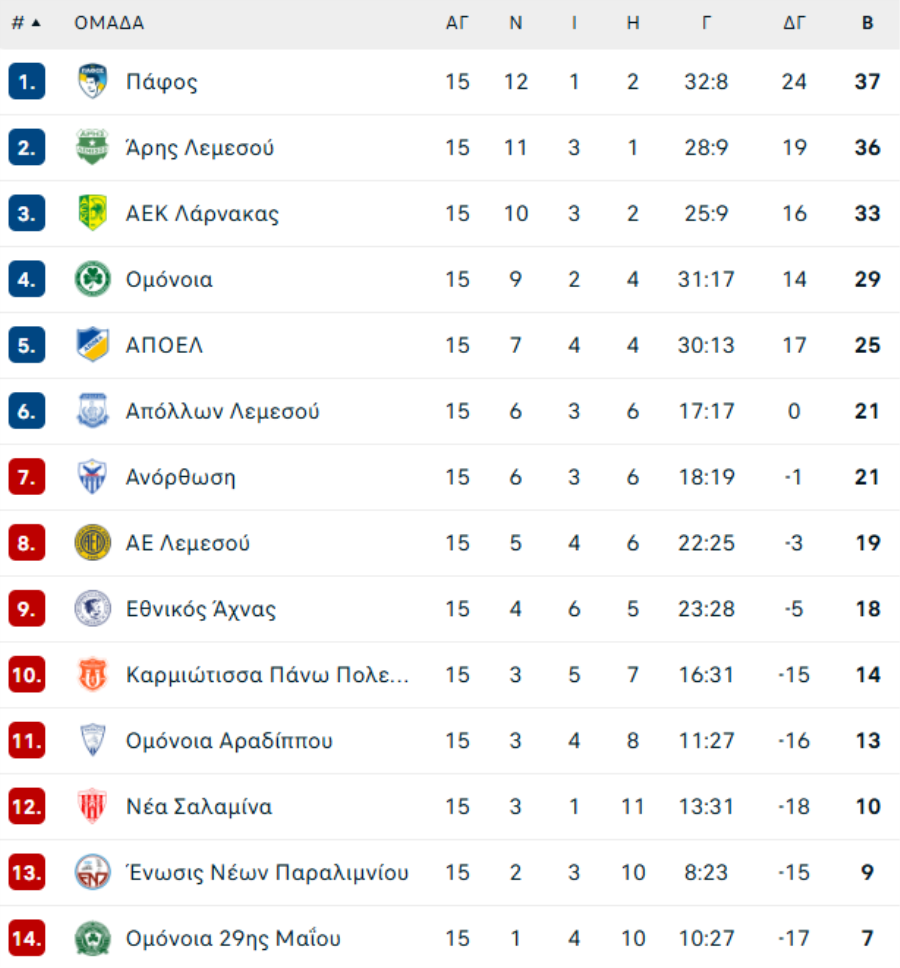
Task: Select the Ομόνοια green clover logo
Action: click(93, 279)
